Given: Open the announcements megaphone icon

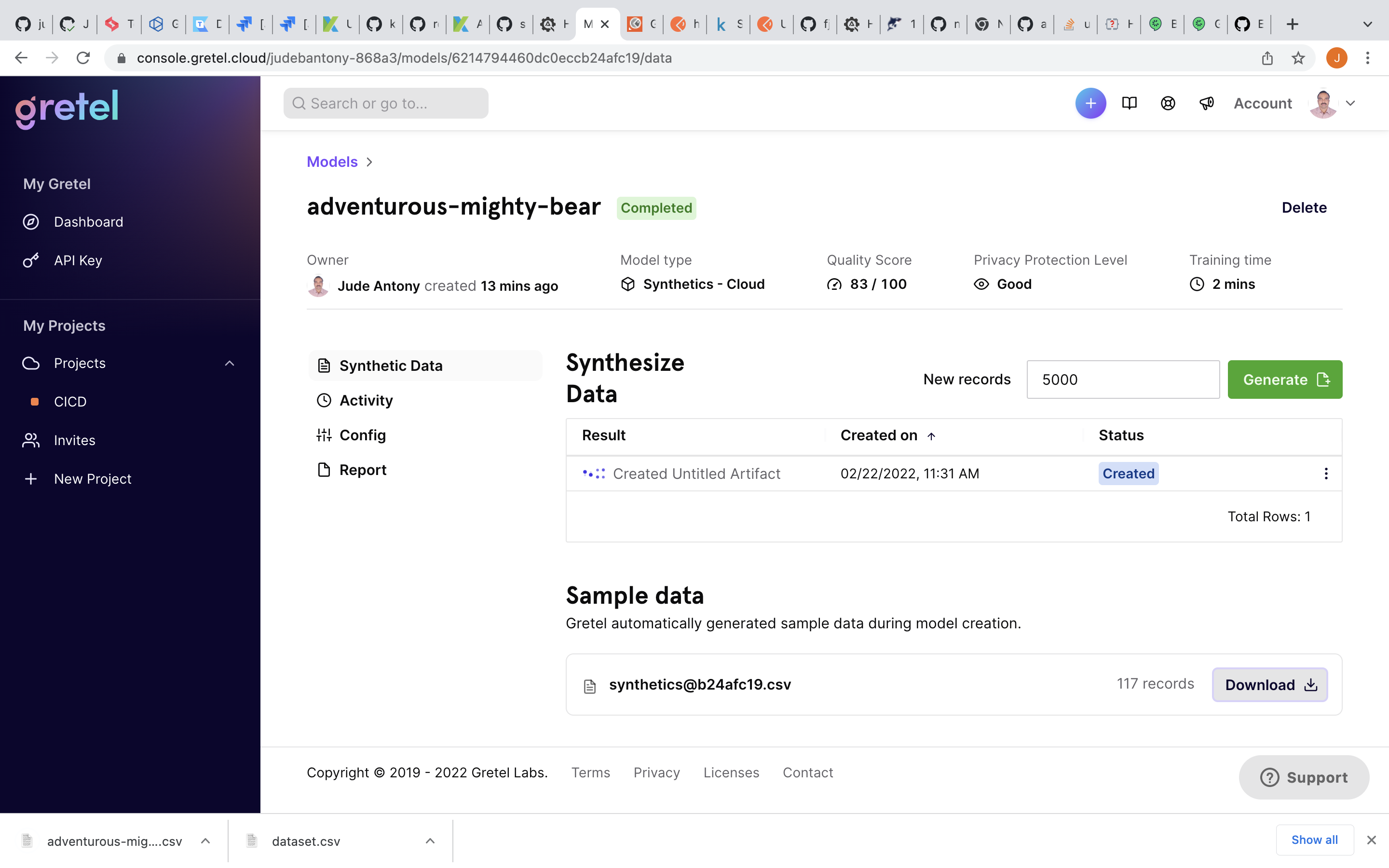Looking at the screenshot, I should tap(1207, 103).
